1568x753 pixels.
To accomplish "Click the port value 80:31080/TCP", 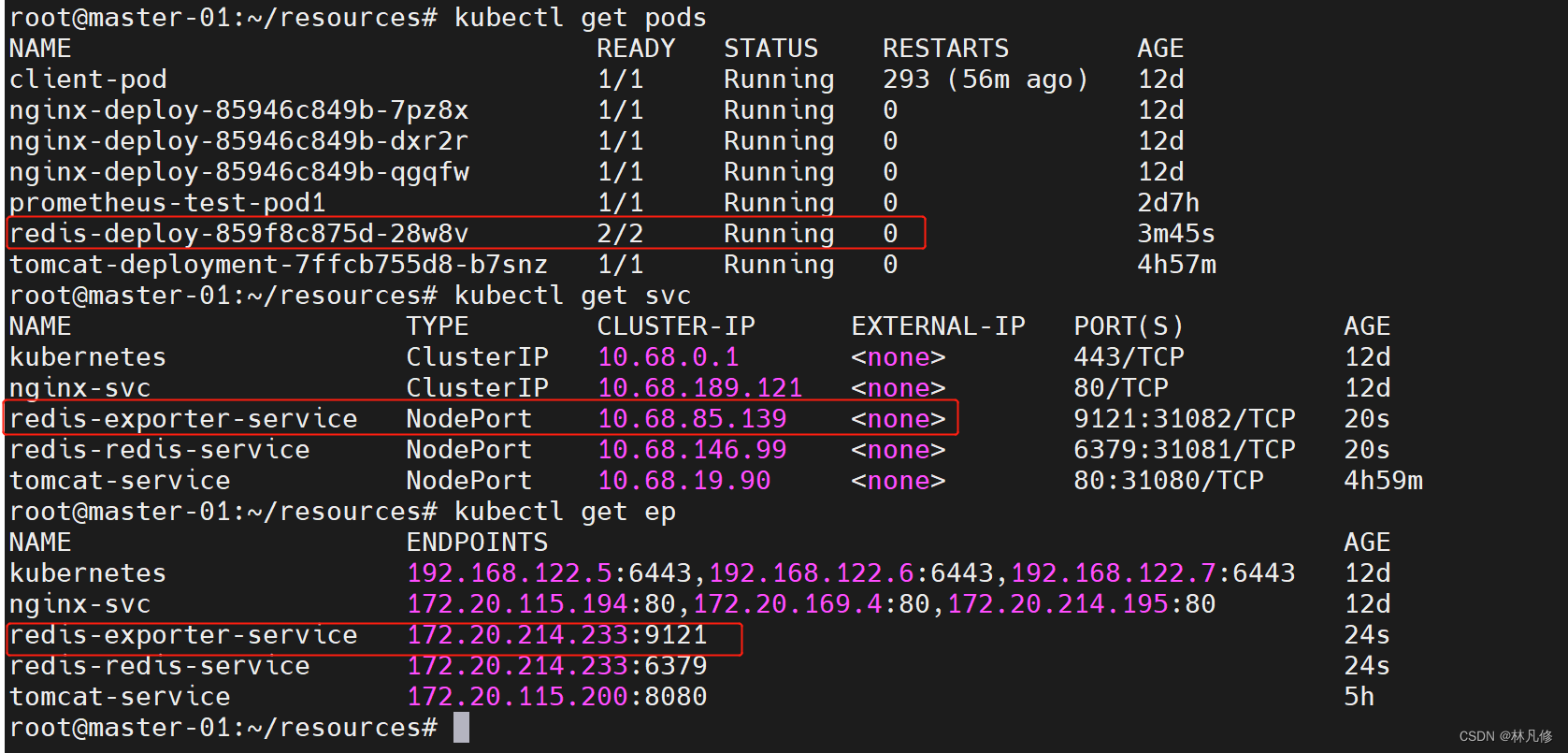I will coord(1168,481).
